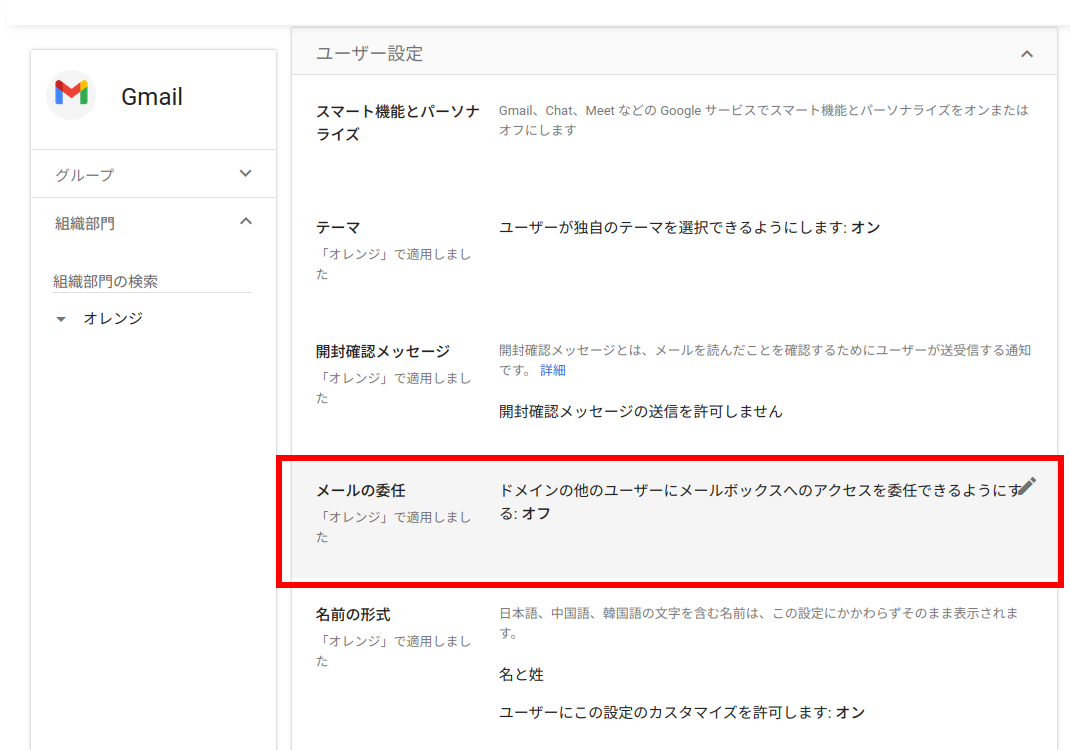Click the 名と姓 name format value

(521, 675)
